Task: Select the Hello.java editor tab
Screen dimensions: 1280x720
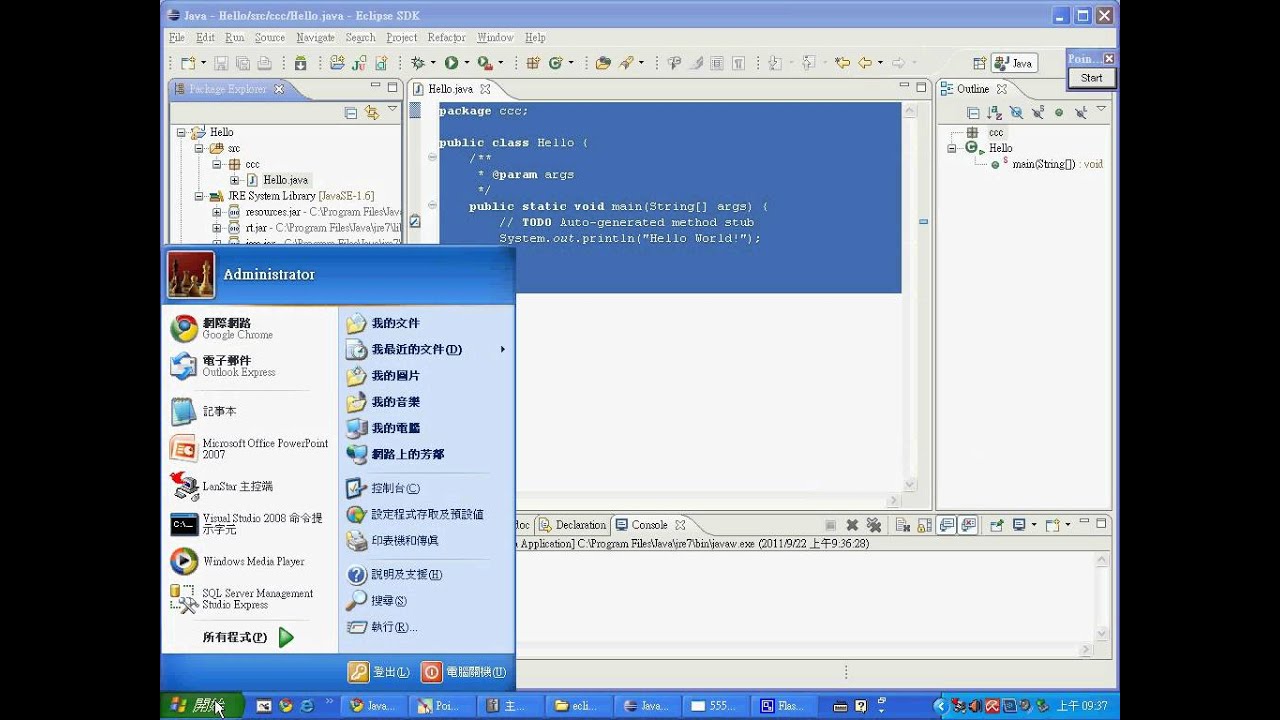Action: tap(450, 89)
